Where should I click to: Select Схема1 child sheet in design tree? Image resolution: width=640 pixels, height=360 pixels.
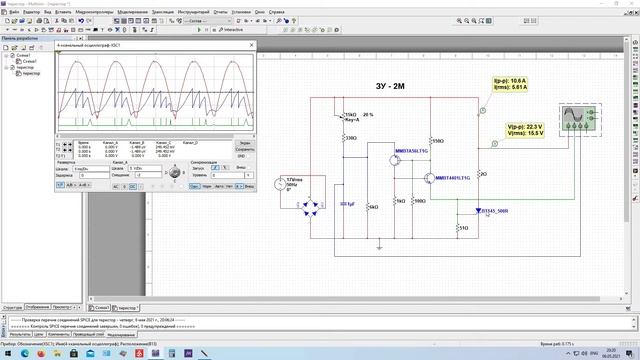tap(29, 61)
